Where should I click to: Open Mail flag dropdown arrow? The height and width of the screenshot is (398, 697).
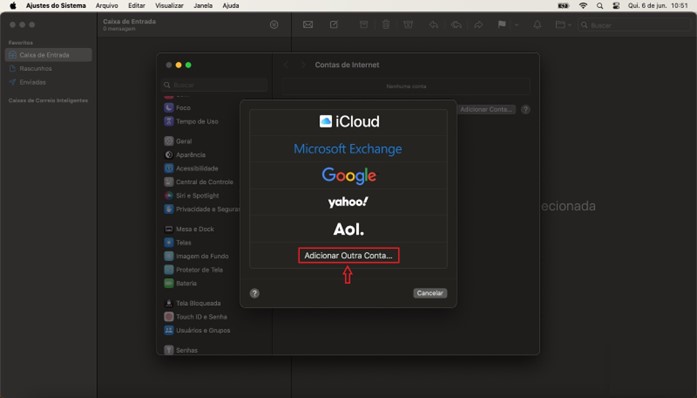[x=517, y=25]
